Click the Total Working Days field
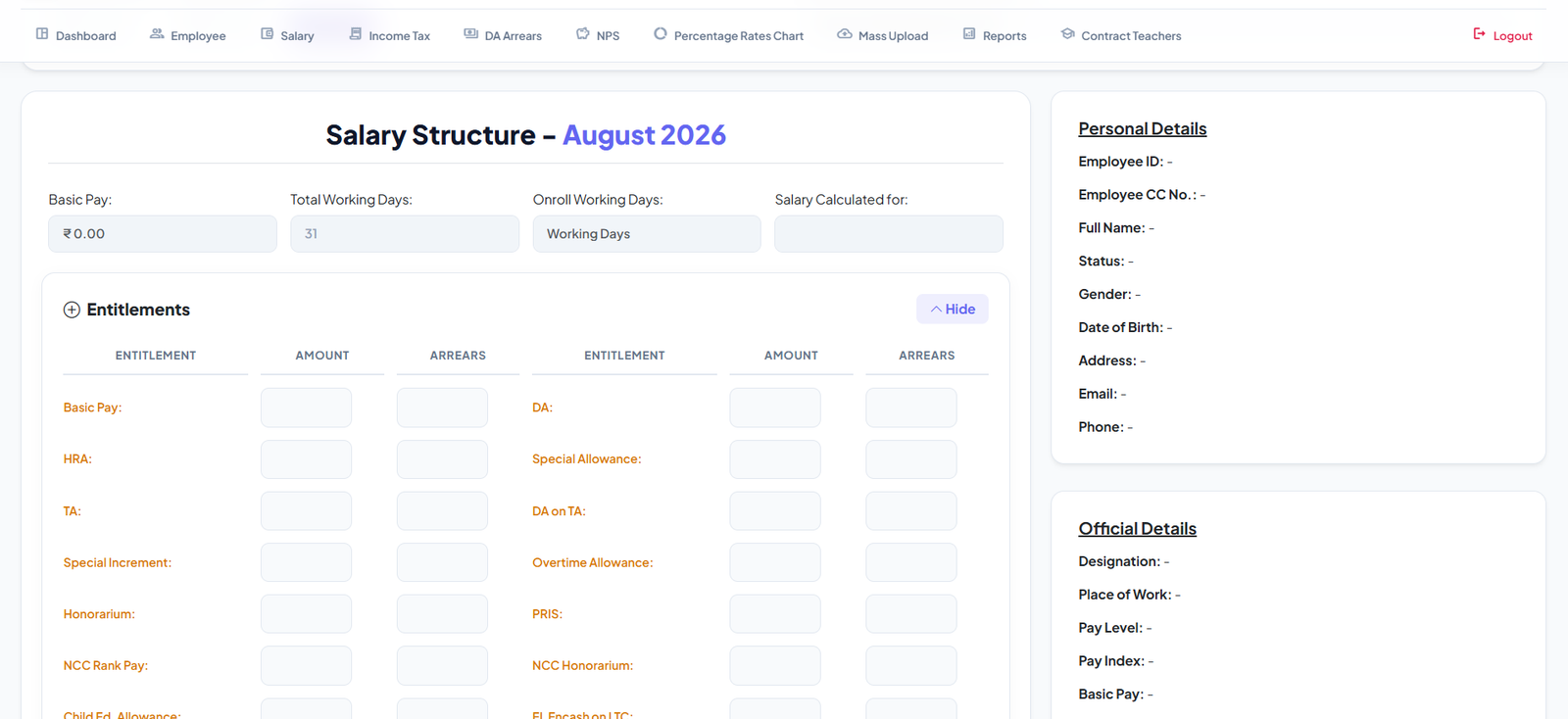This screenshot has width=1568, height=719. tap(405, 234)
